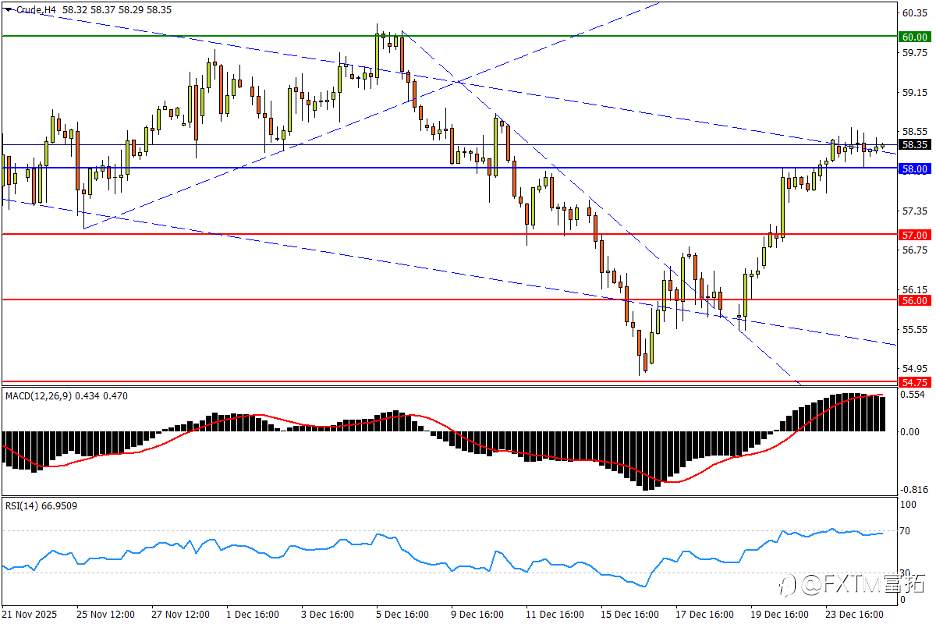Image resolution: width=936 pixels, height=624 pixels.
Task: Click the 3 Dec 16:00 date label
Action: pos(327,614)
